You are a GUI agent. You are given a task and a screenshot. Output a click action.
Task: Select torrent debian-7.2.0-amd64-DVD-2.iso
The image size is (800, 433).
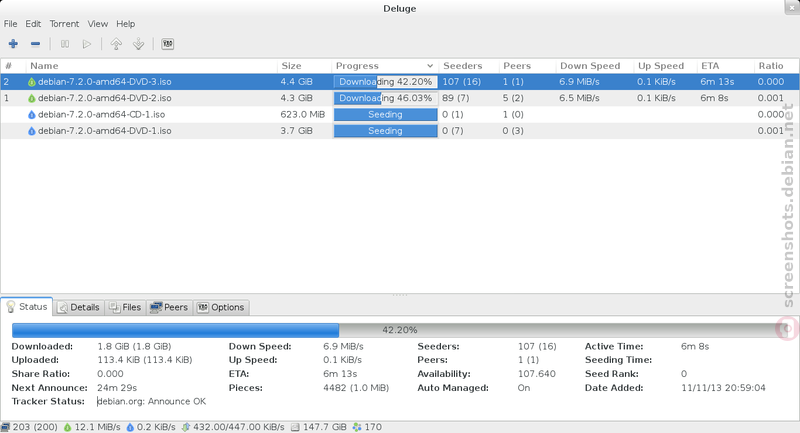coord(400,98)
